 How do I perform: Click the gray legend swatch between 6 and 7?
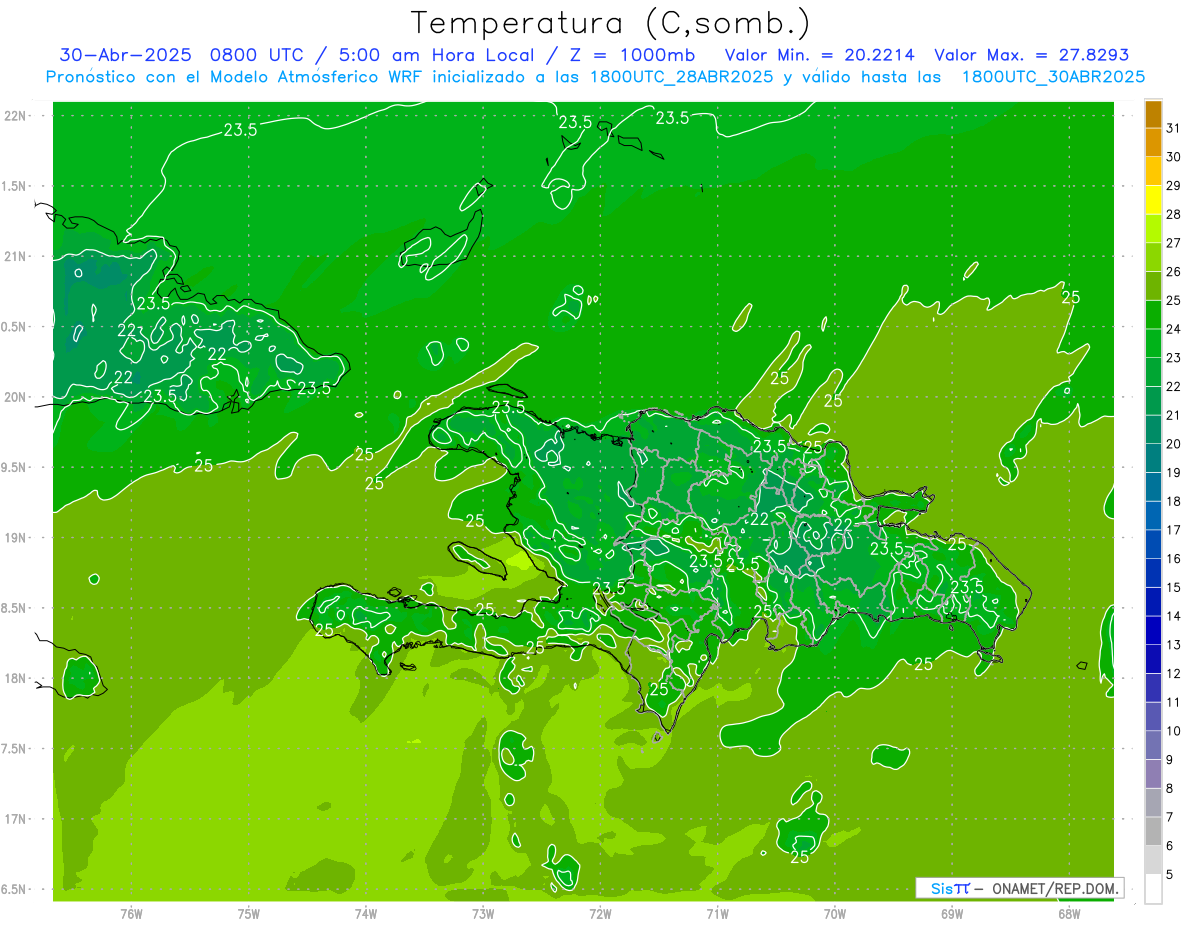(x=1153, y=831)
